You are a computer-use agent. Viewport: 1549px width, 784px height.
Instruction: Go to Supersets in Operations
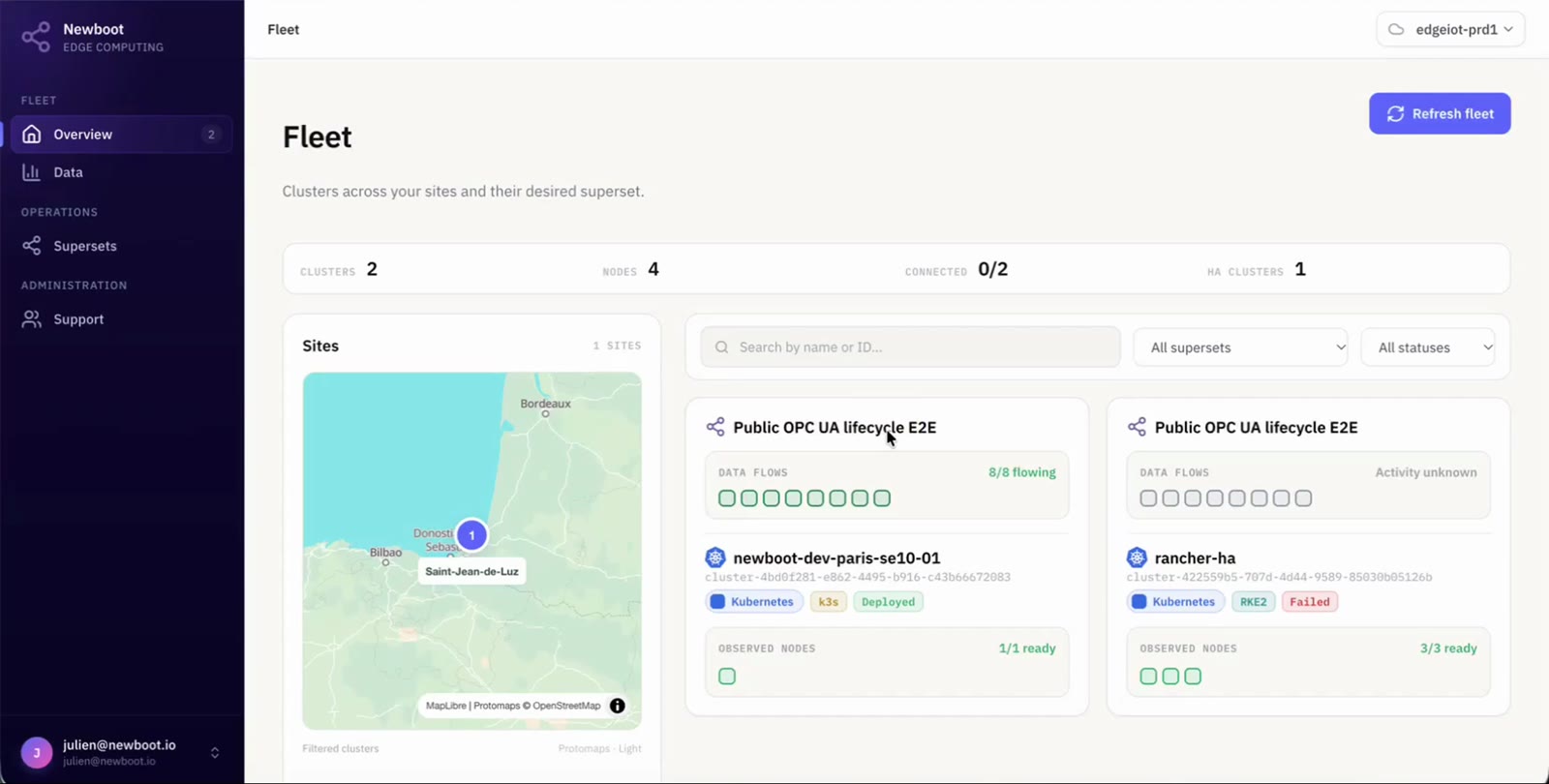point(122,246)
